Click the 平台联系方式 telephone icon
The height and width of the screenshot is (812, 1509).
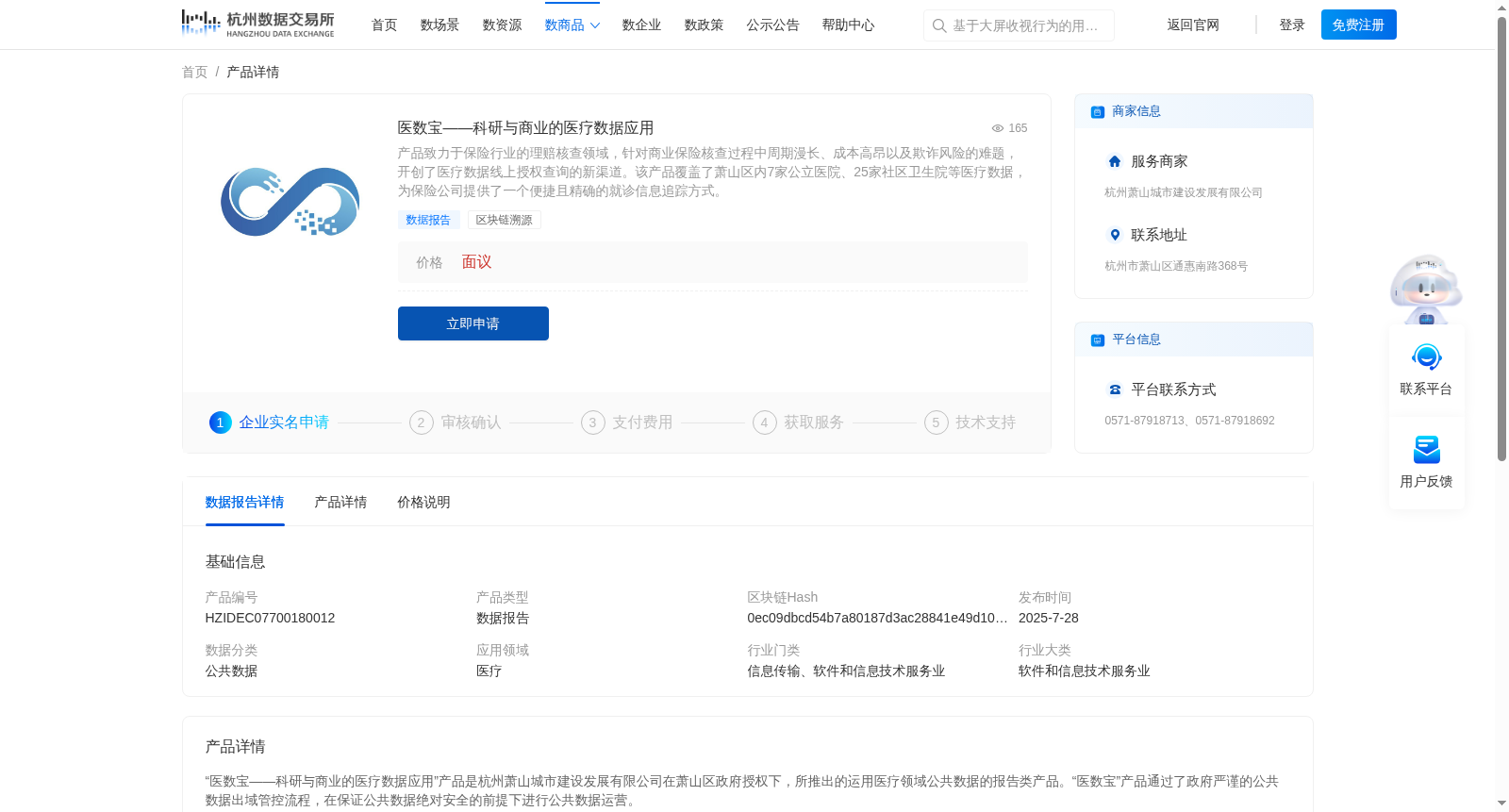click(1115, 389)
